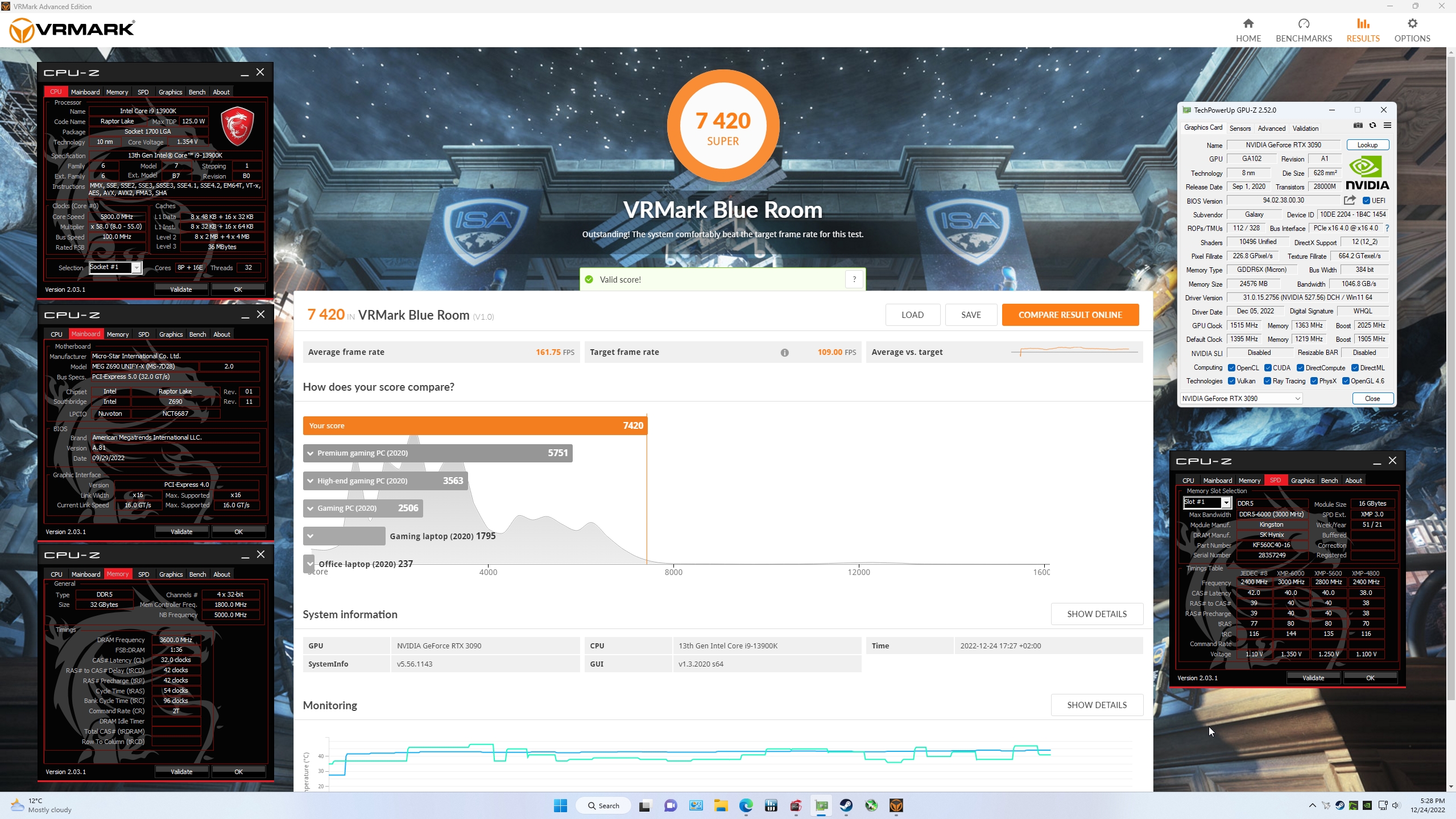Image resolution: width=1456 pixels, height=819 pixels.
Task: Click the weather widget on taskbar
Action: (x=42, y=805)
